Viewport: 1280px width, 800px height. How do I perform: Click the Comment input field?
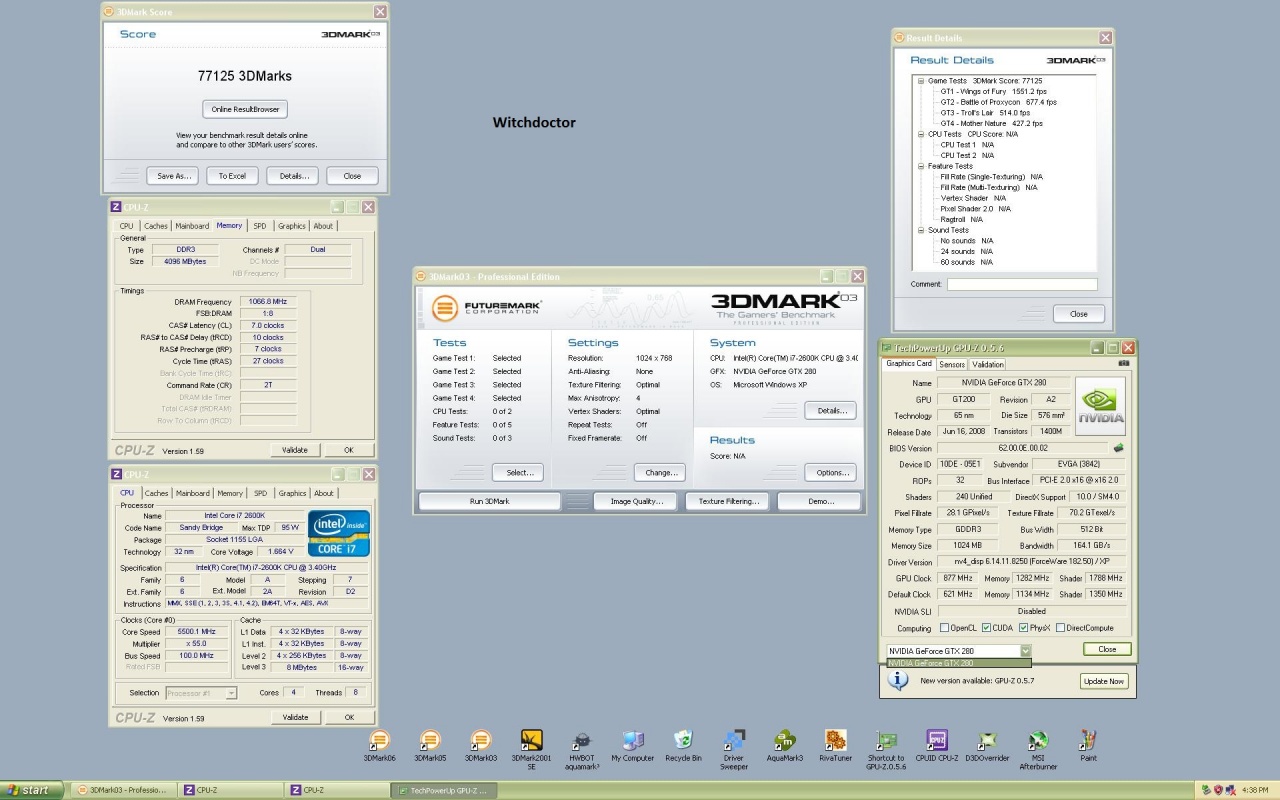(1021, 285)
